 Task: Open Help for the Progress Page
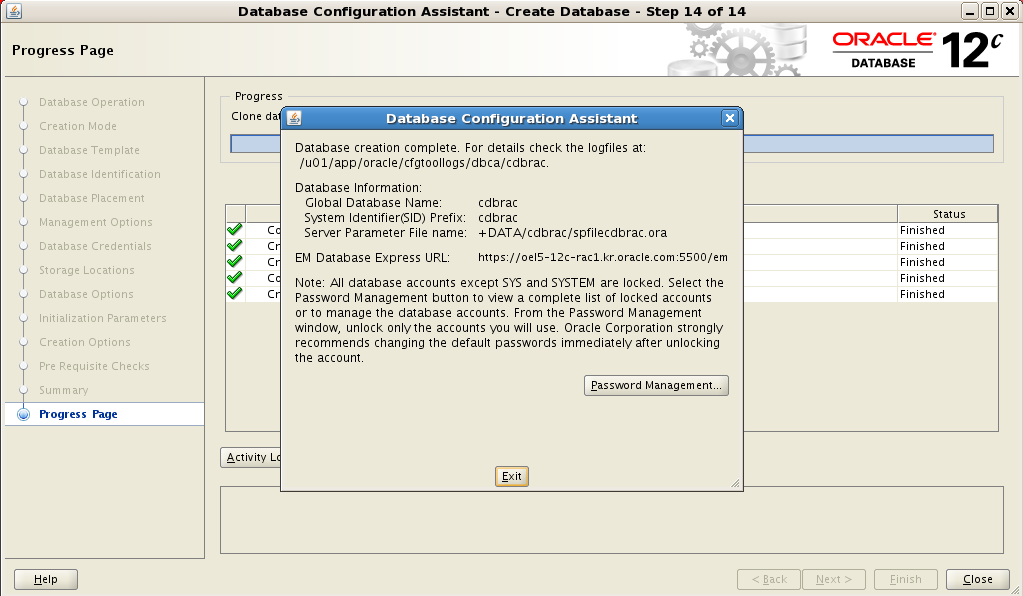point(45,579)
